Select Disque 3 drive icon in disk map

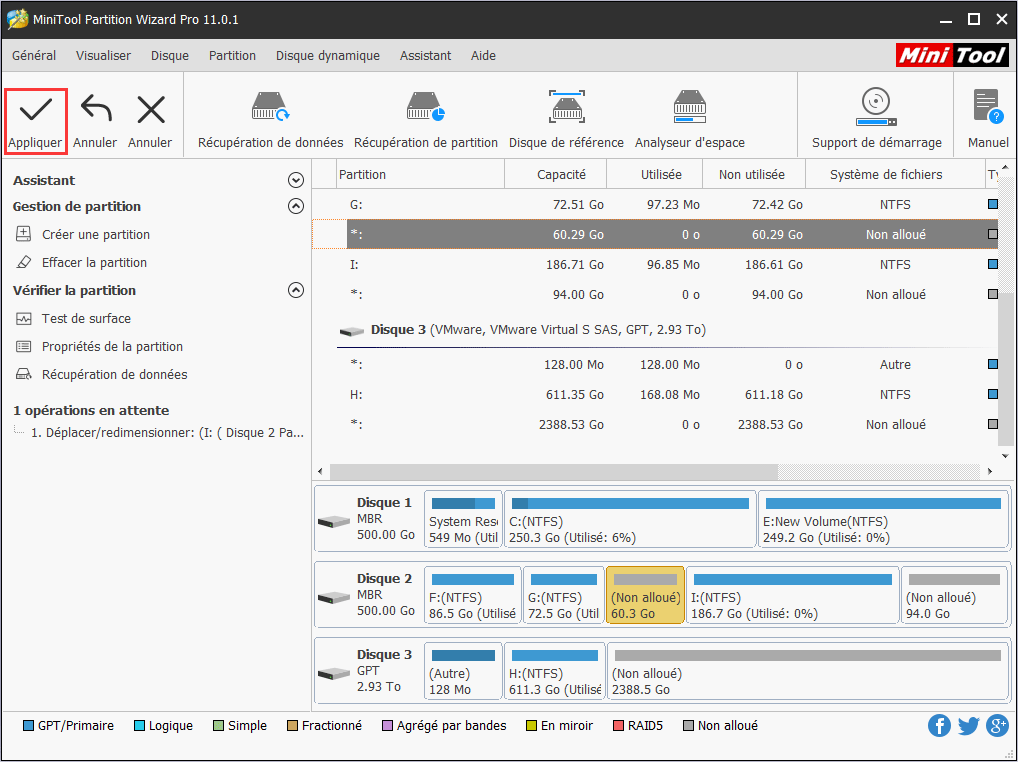[x=334, y=673]
